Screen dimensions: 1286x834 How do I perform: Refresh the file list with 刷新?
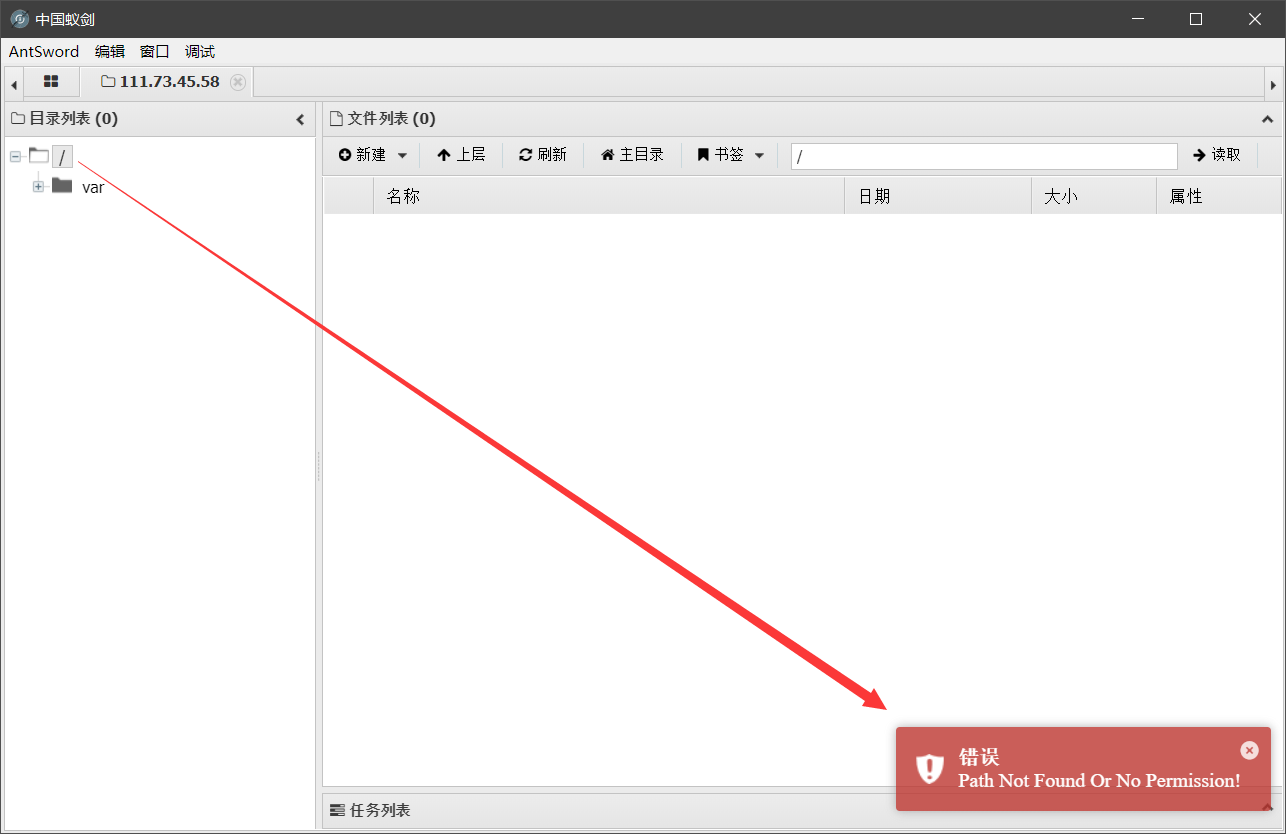click(x=543, y=155)
